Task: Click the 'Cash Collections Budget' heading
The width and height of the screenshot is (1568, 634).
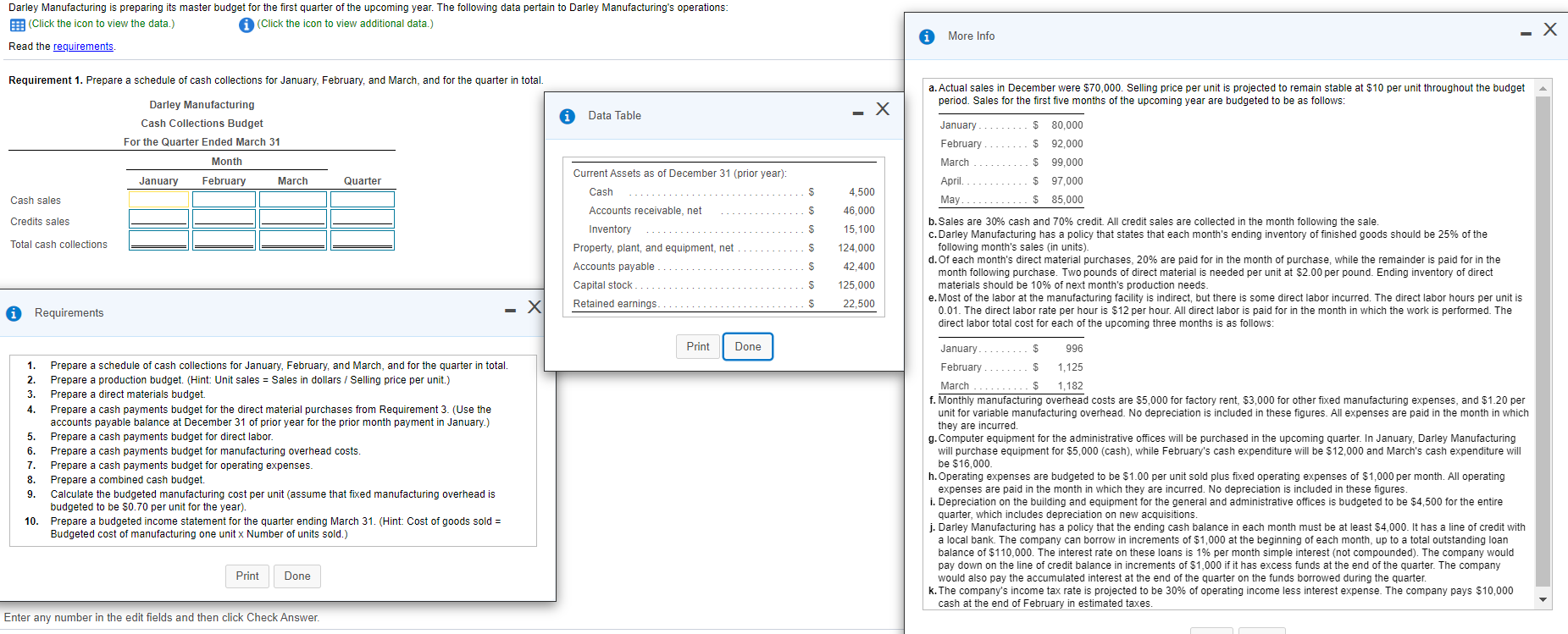Action: (202, 124)
